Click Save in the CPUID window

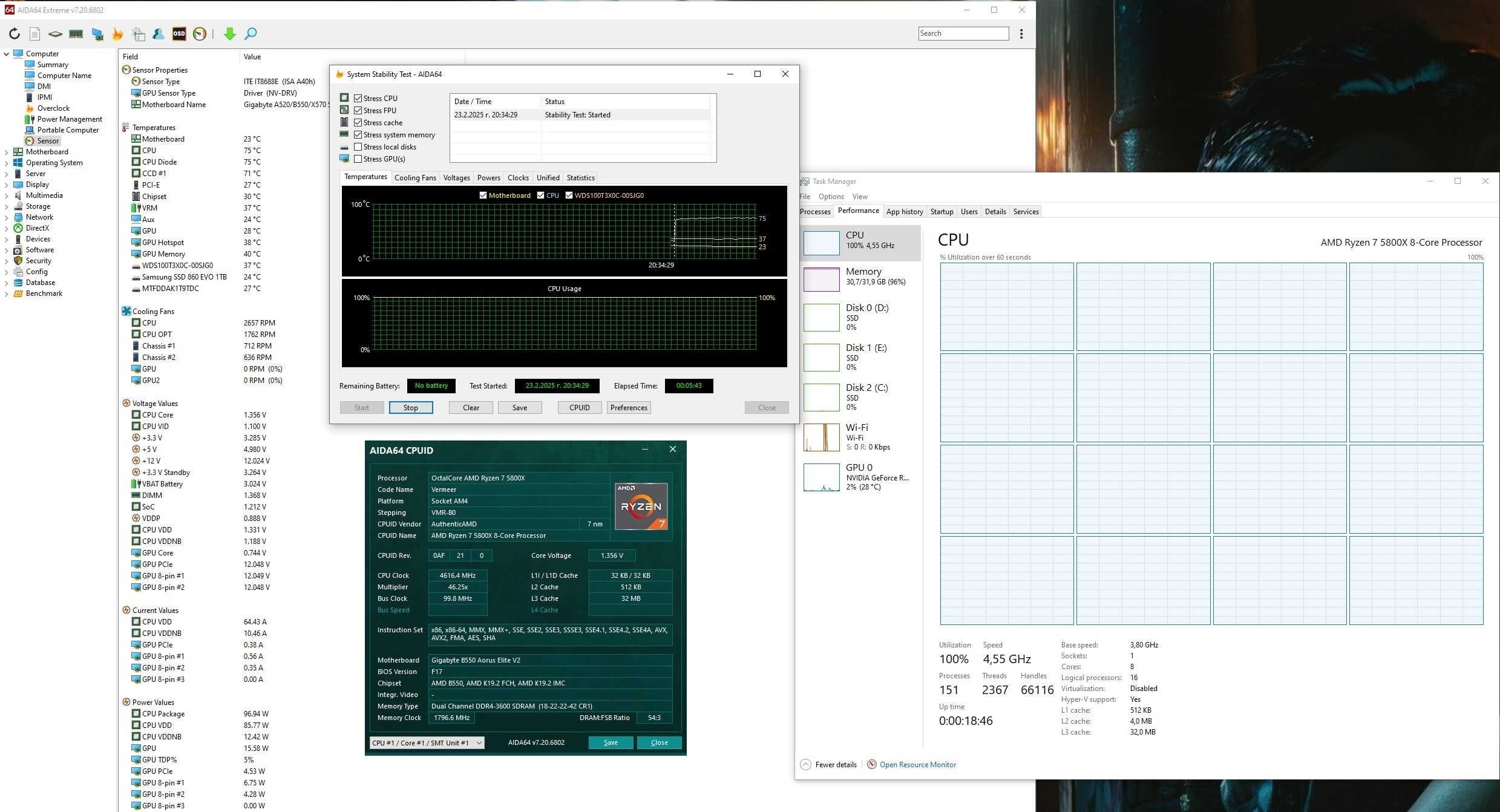click(611, 742)
